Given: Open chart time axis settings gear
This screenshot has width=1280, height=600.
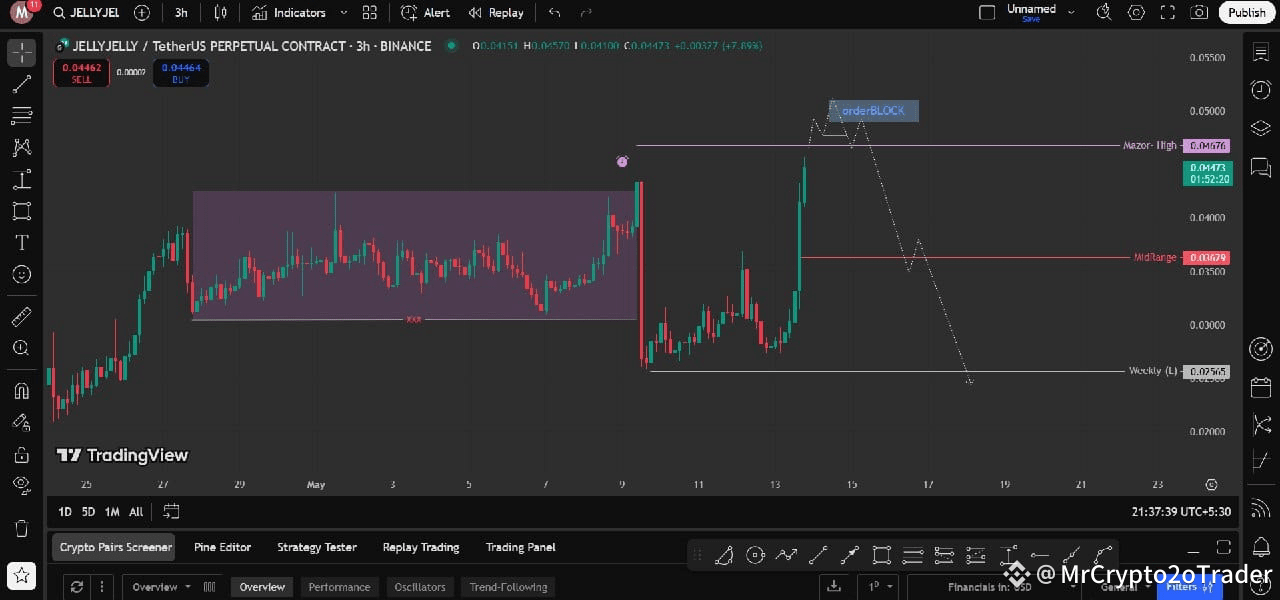Looking at the screenshot, I should pyautogui.click(x=1211, y=484).
